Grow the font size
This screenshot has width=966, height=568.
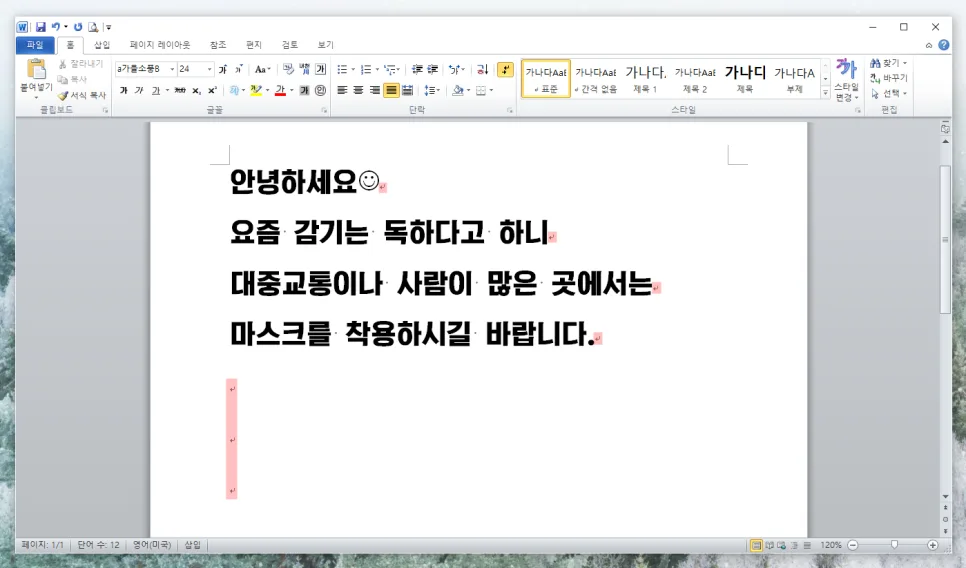[223, 69]
